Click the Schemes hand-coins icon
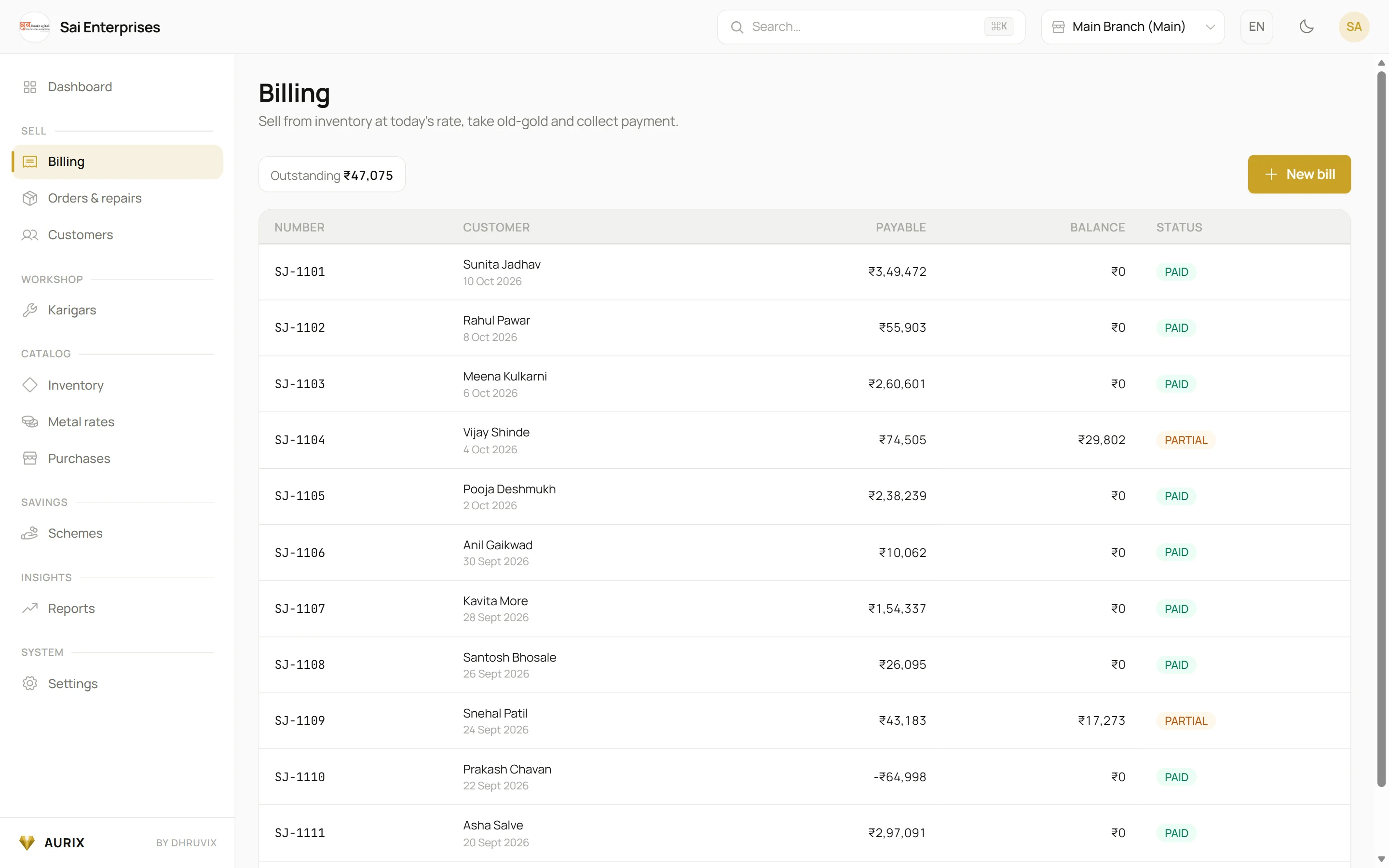The width and height of the screenshot is (1389, 868). 30,533
